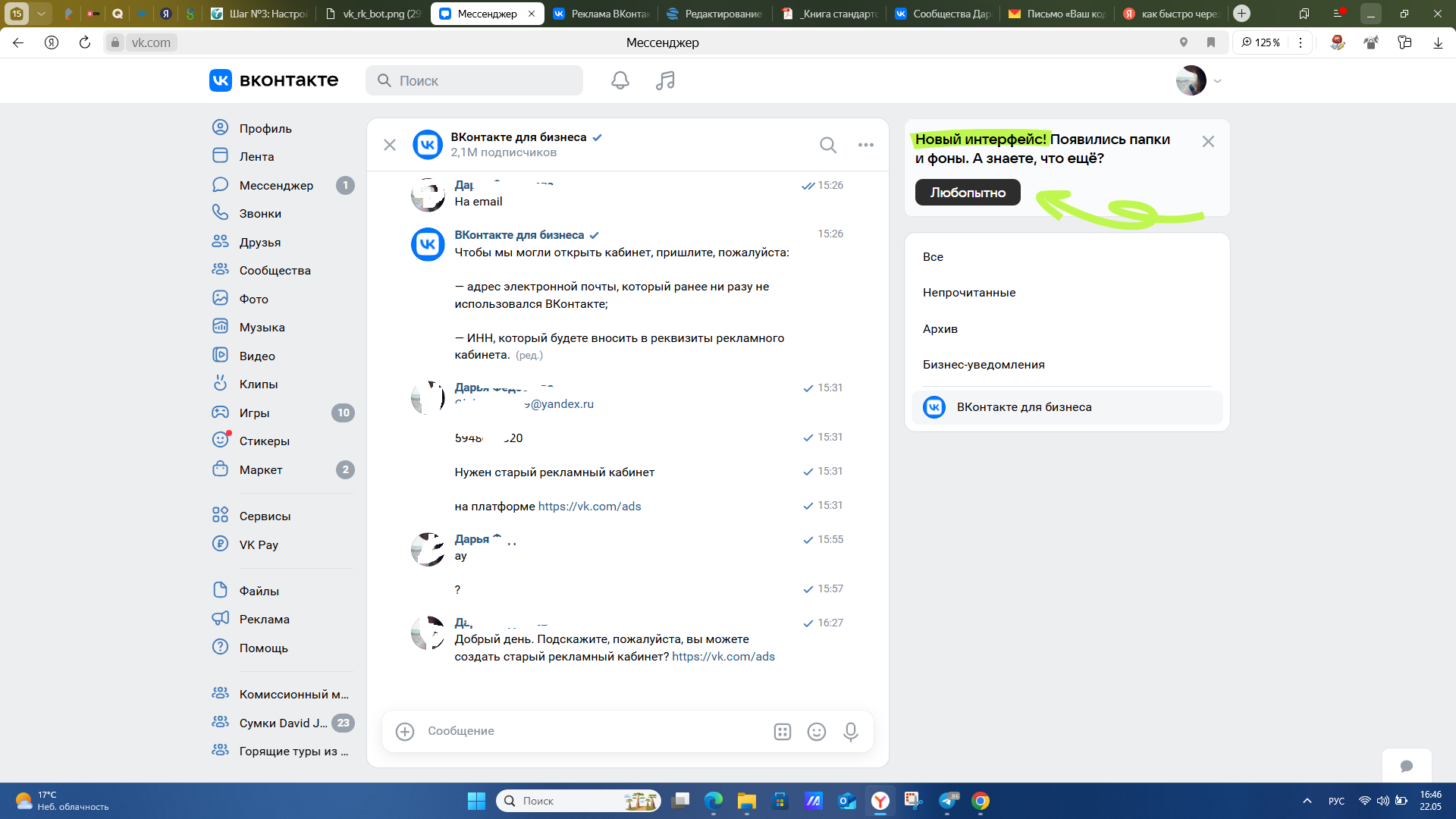Image resolution: width=1456 pixels, height=819 pixels.
Task: Open the emoji smiley picker
Action: (817, 731)
